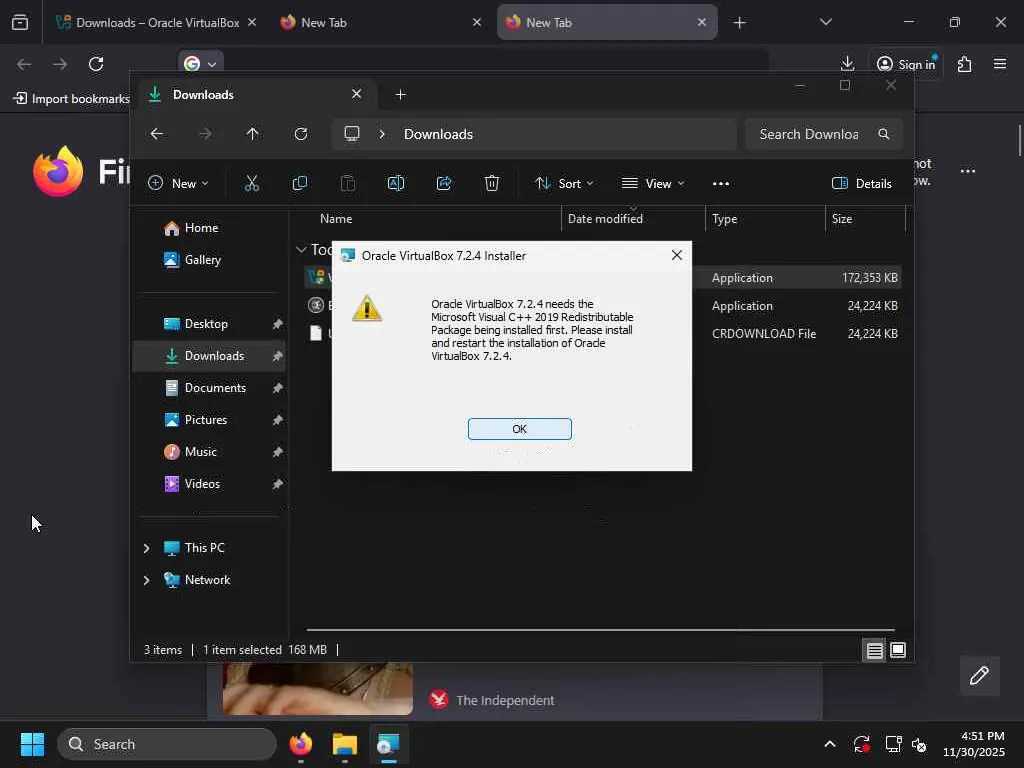Collapse the Today group chevron
1024x768 pixels.
[x=301, y=249]
